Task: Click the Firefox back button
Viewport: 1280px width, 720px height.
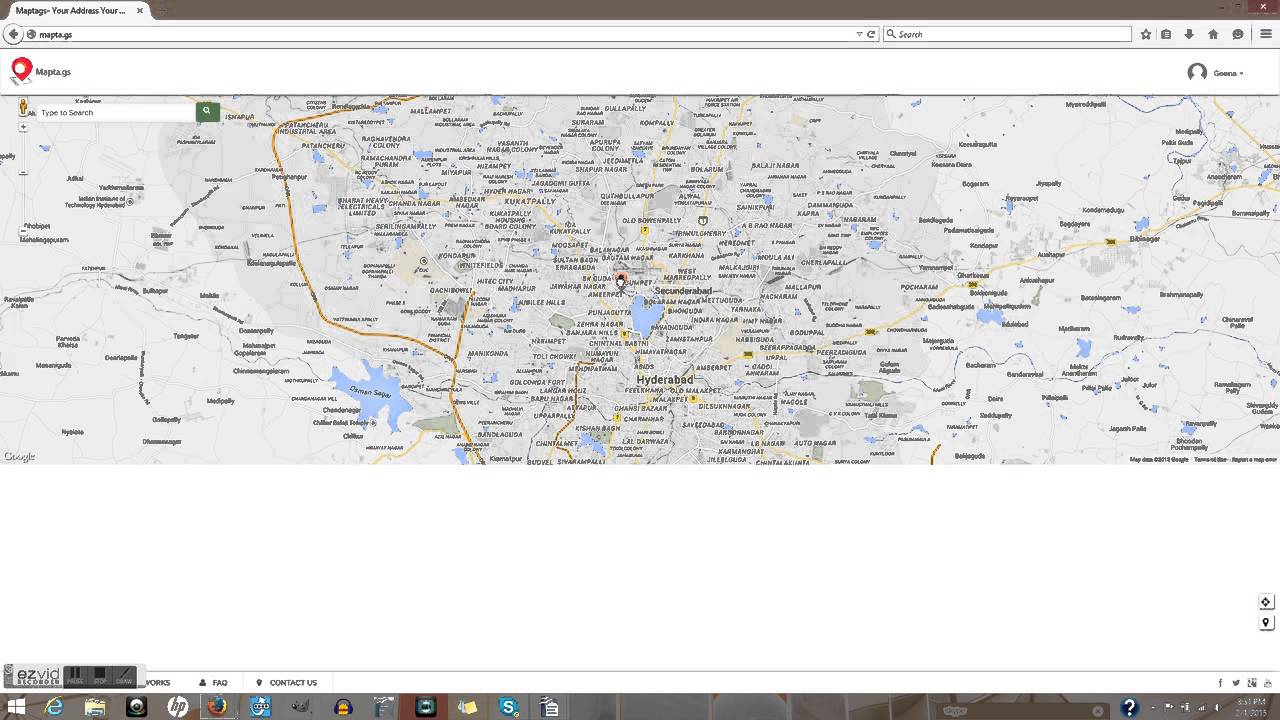Action: [x=12, y=34]
